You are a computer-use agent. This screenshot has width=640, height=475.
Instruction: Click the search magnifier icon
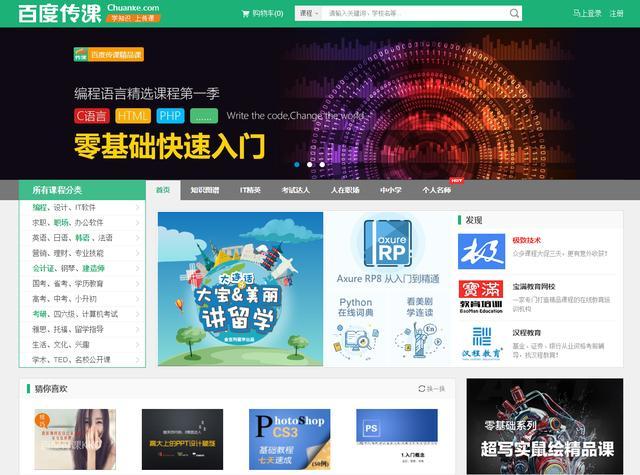click(x=514, y=13)
